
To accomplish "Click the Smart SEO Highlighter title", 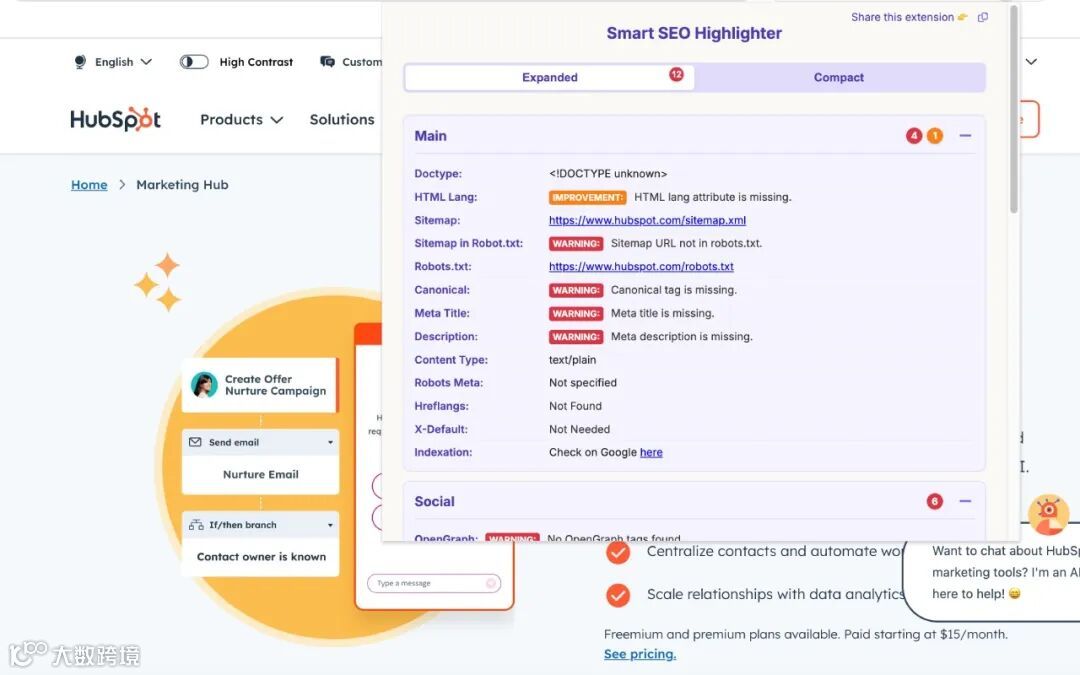I will tap(694, 33).
